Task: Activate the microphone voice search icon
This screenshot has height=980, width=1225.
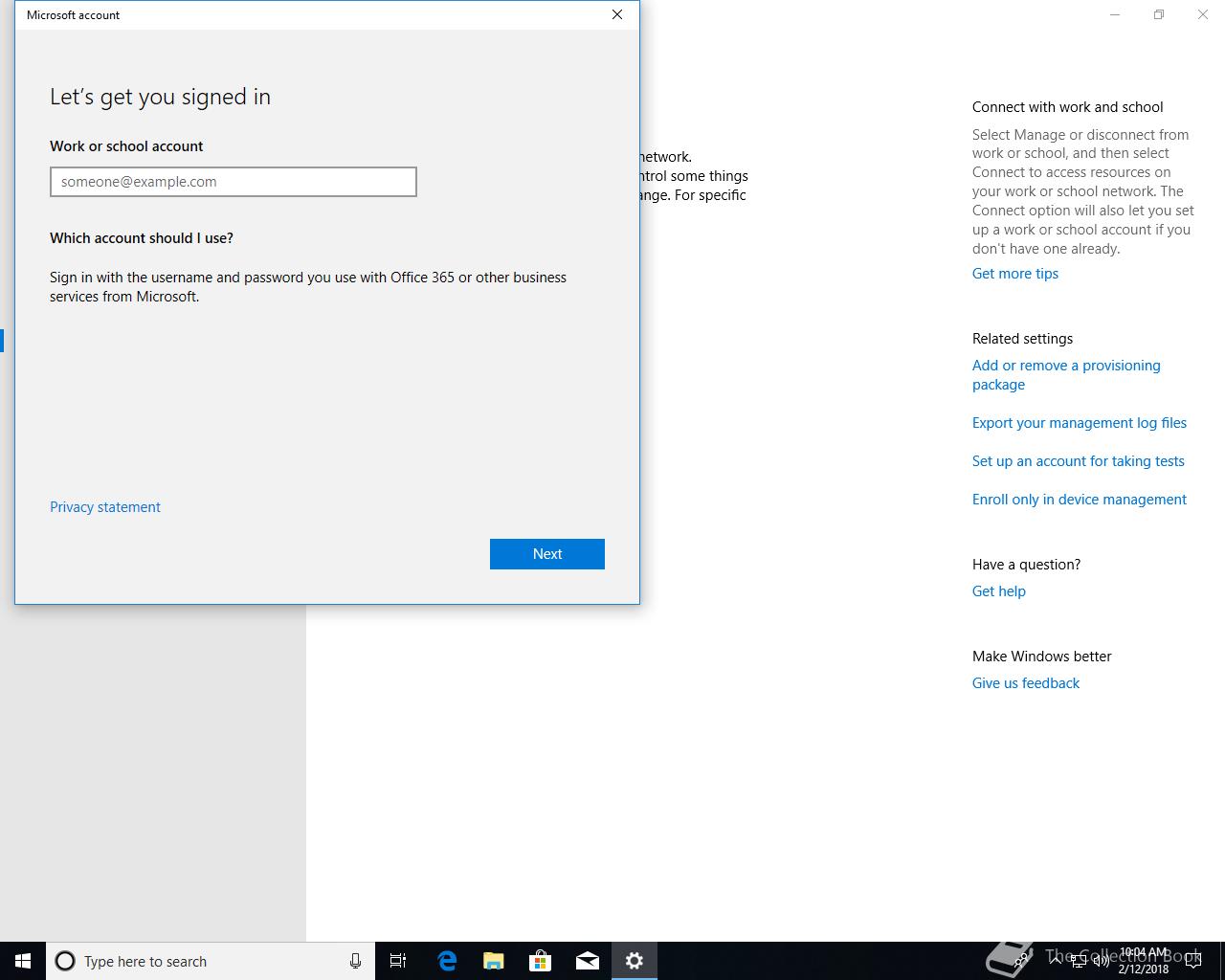Action: tap(355, 961)
